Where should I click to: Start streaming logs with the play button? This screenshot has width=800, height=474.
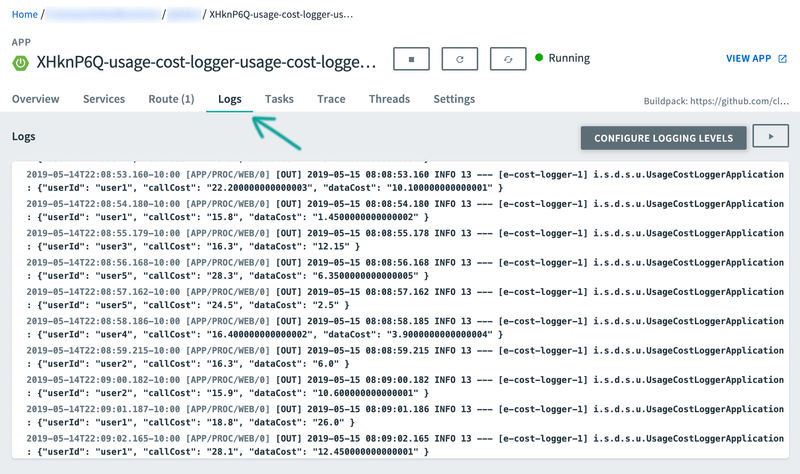point(771,136)
